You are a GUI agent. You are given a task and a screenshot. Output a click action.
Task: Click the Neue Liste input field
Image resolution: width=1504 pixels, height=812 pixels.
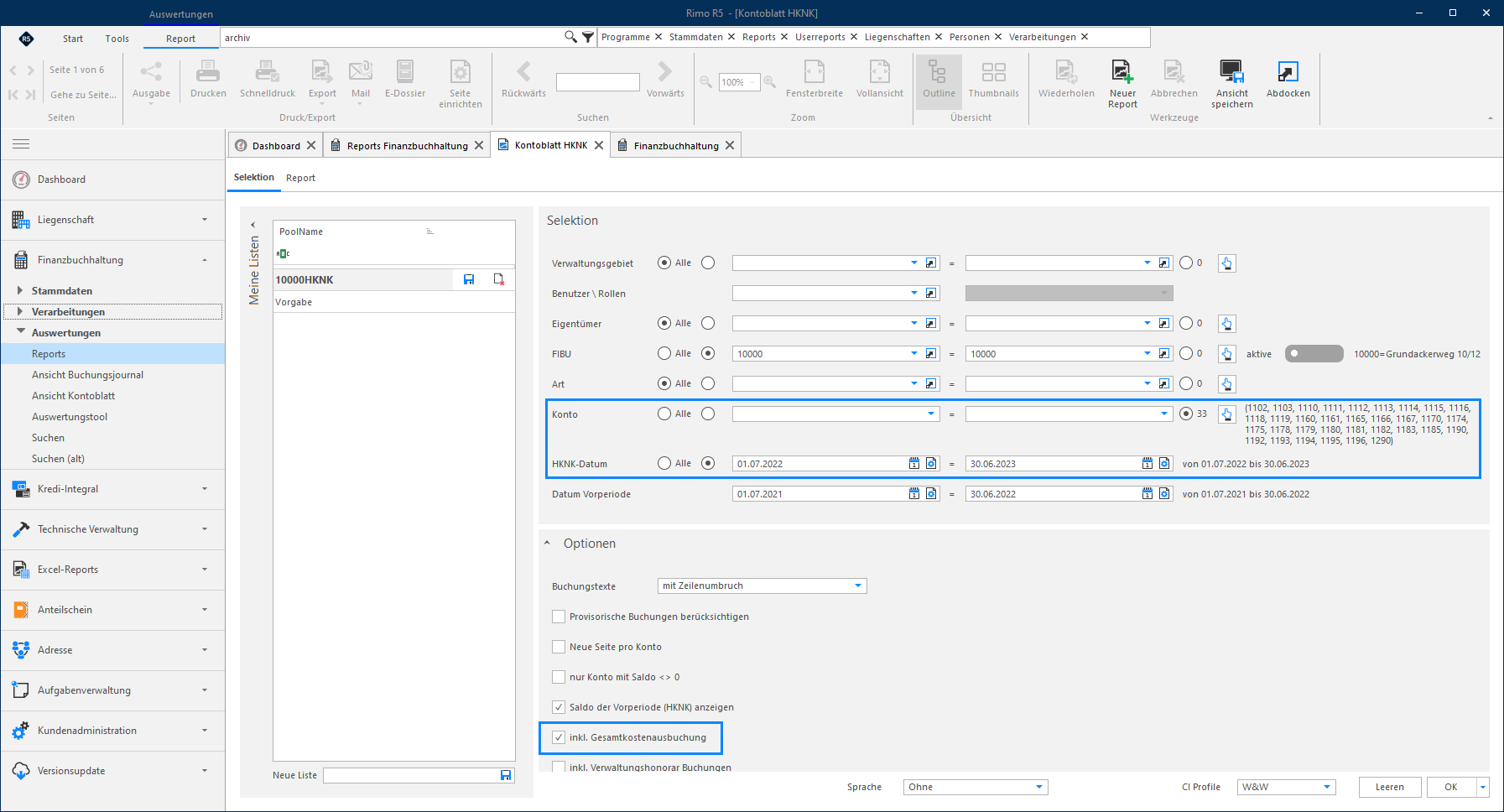(x=411, y=775)
